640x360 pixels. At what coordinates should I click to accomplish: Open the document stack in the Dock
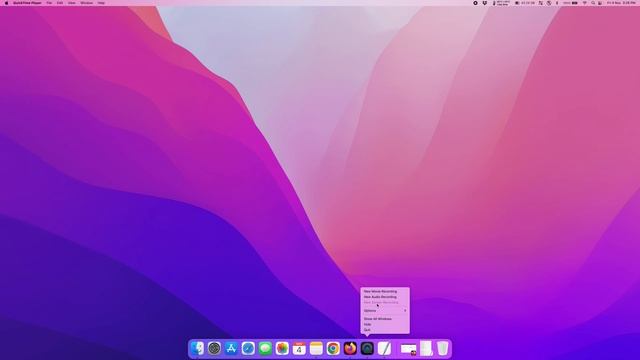[426, 348]
